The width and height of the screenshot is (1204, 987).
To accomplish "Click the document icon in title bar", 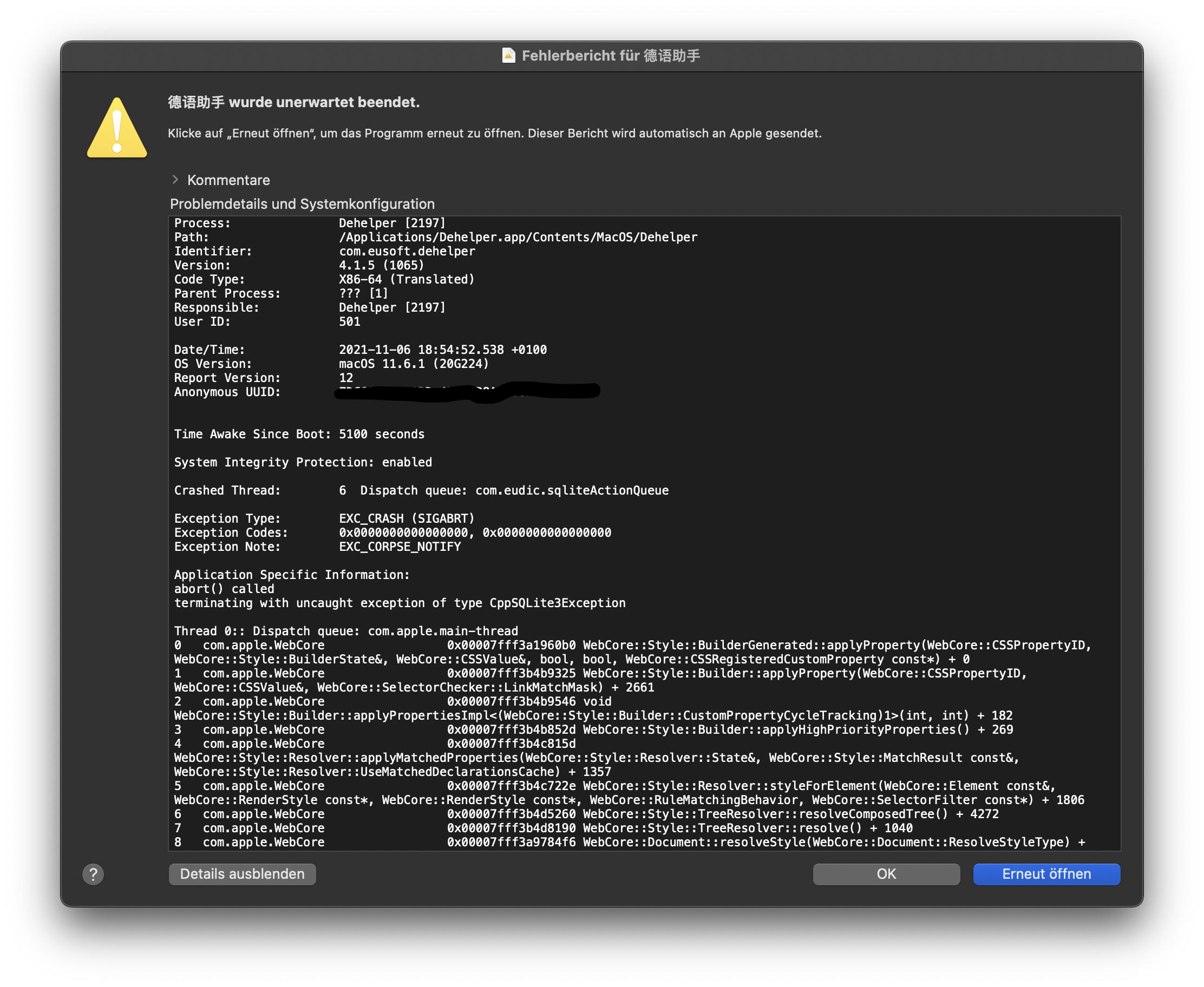I will pos(508,56).
